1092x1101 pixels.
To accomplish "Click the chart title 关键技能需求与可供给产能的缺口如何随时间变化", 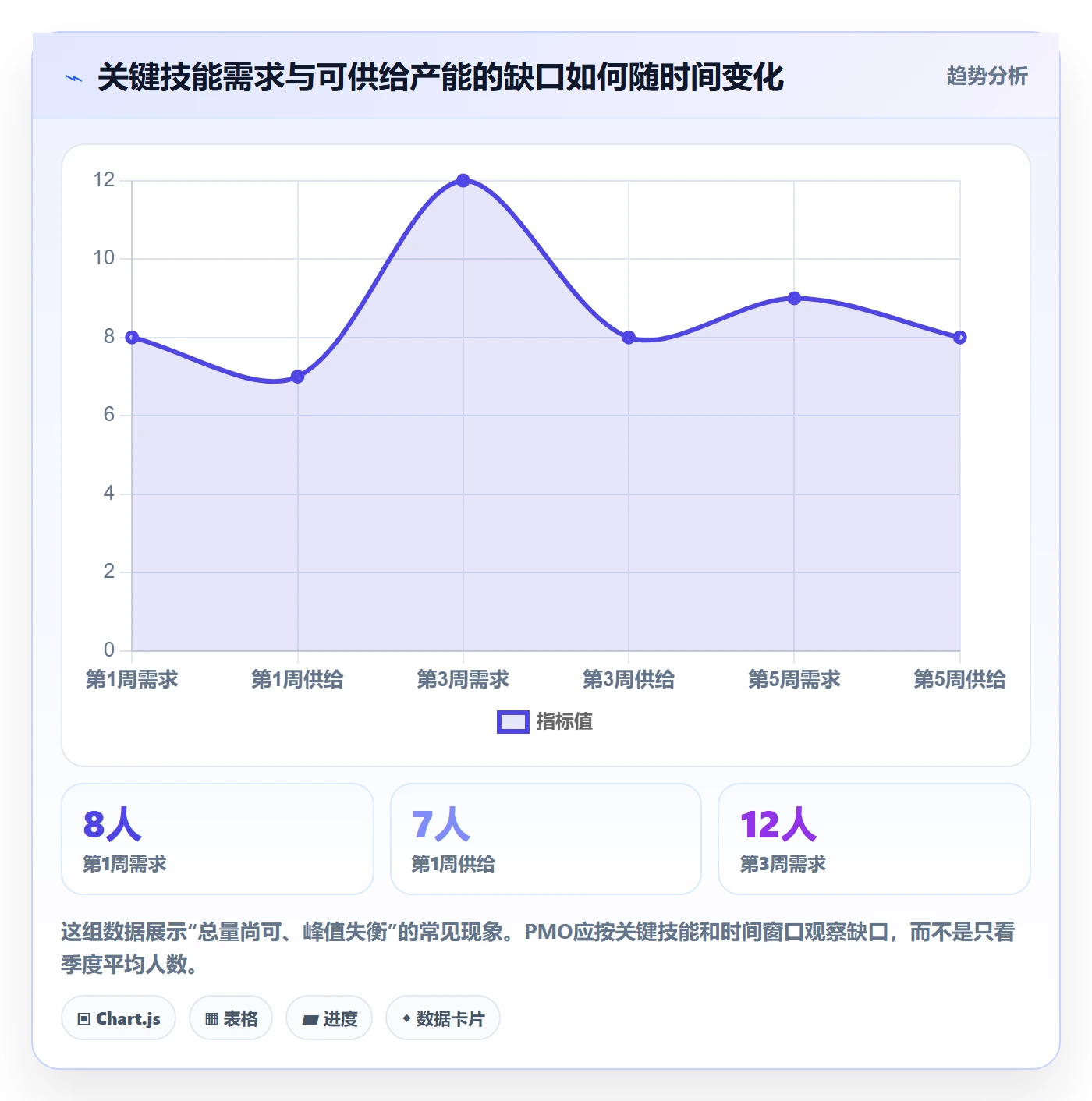I will [x=441, y=77].
